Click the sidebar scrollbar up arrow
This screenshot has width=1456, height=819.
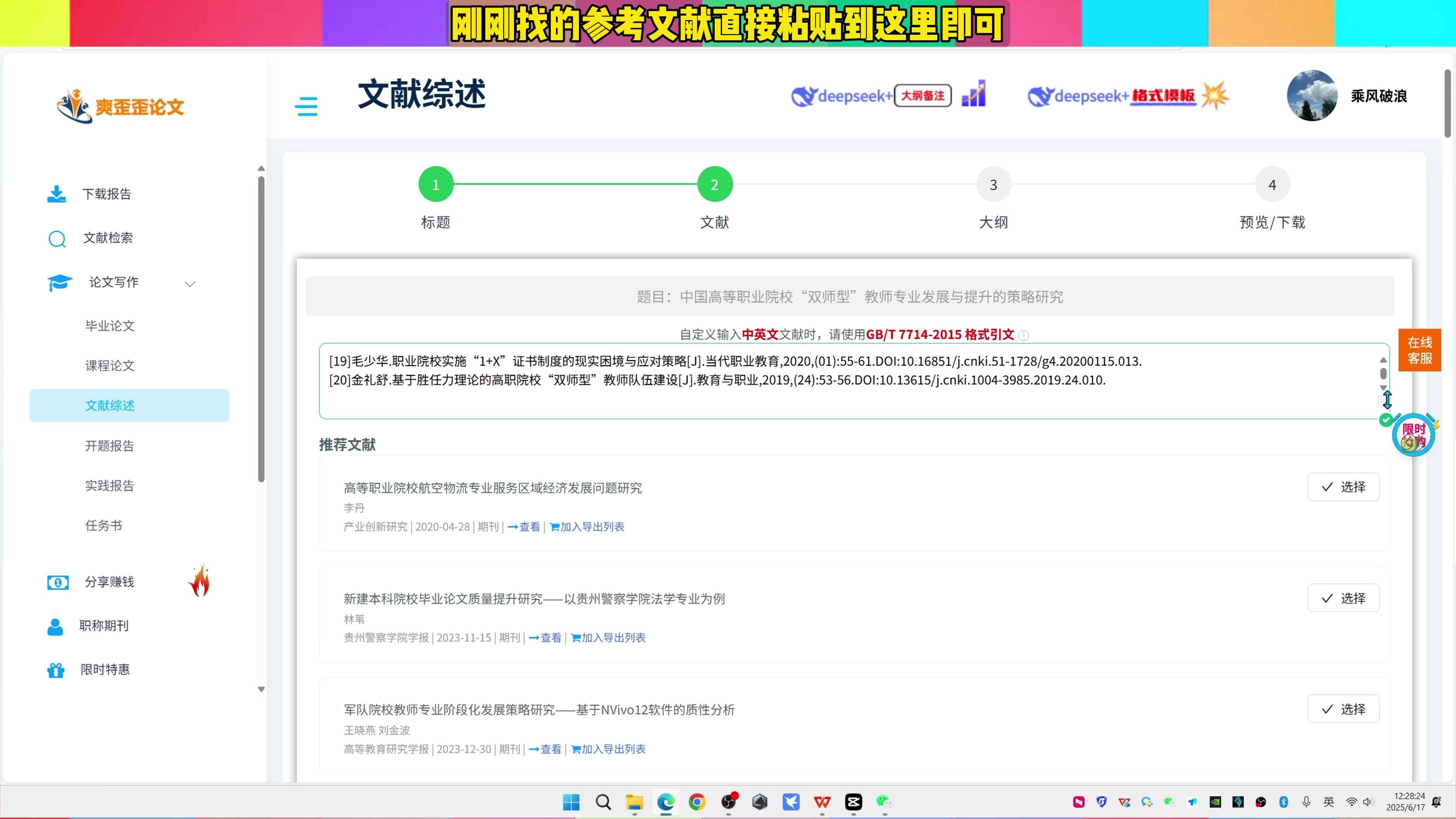261,168
